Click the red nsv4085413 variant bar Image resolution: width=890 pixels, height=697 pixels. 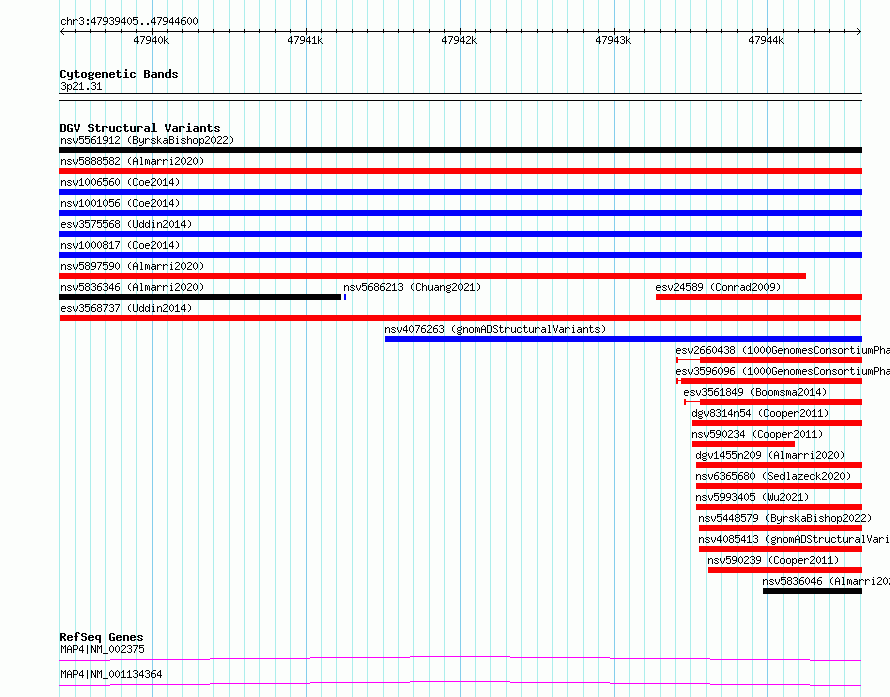tap(780, 549)
